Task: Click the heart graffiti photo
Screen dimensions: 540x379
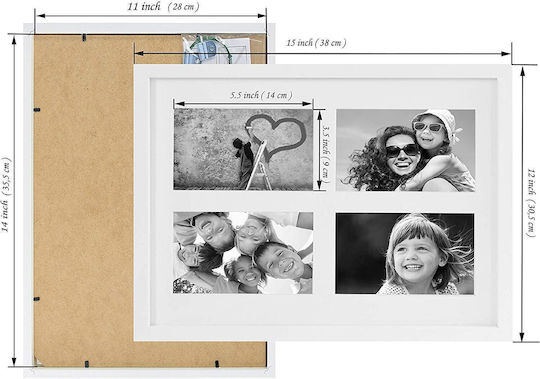Action: [x=243, y=149]
